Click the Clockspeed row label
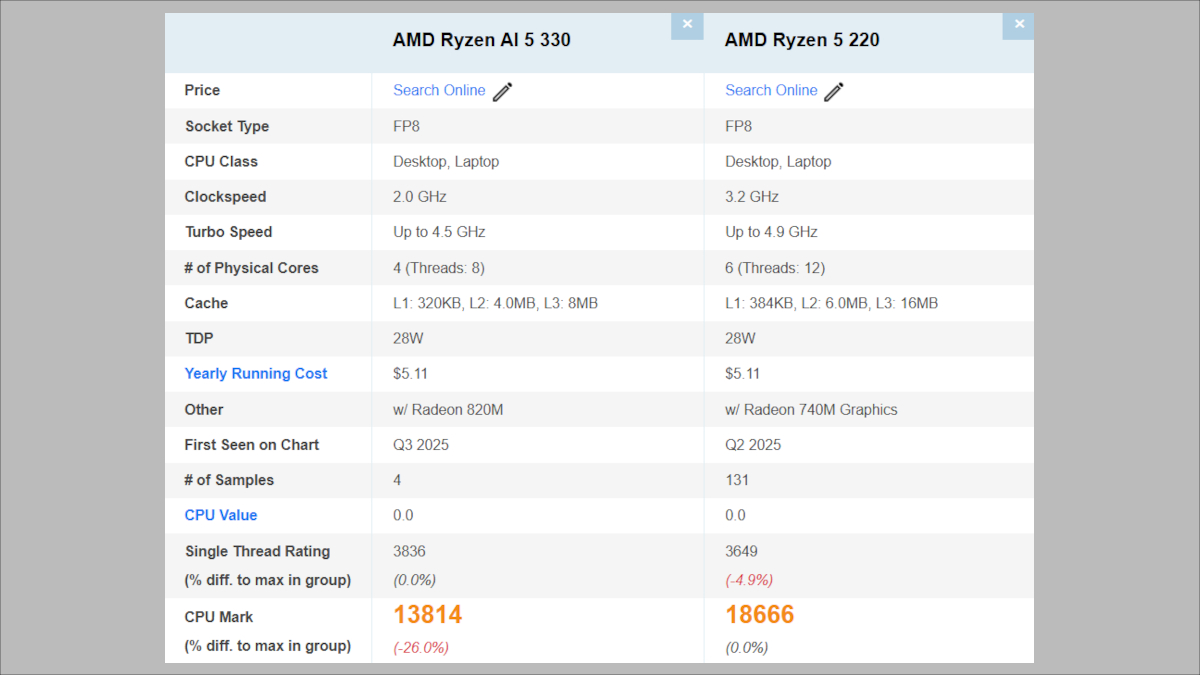The image size is (1200, 675). 225,196
